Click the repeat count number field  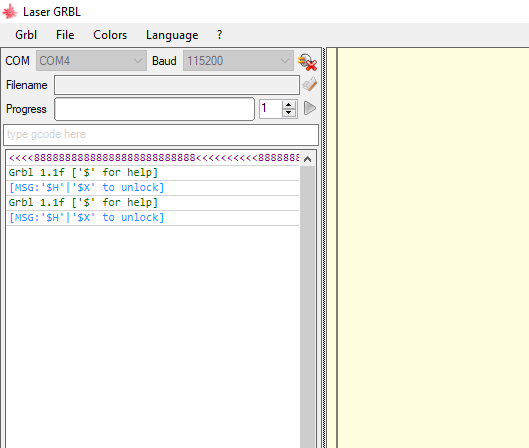click(x=271, y=109)
